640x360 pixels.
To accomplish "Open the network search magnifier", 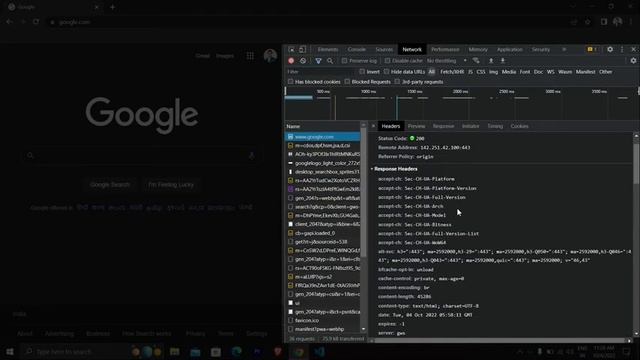I will pyautogui.click(x=330, y=61).
